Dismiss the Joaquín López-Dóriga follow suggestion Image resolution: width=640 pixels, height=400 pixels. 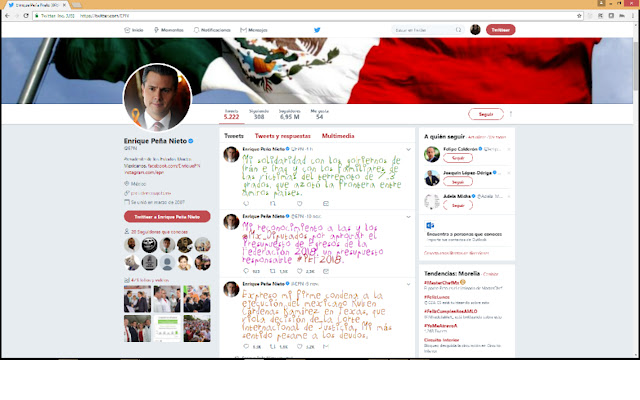coord(509,173)
